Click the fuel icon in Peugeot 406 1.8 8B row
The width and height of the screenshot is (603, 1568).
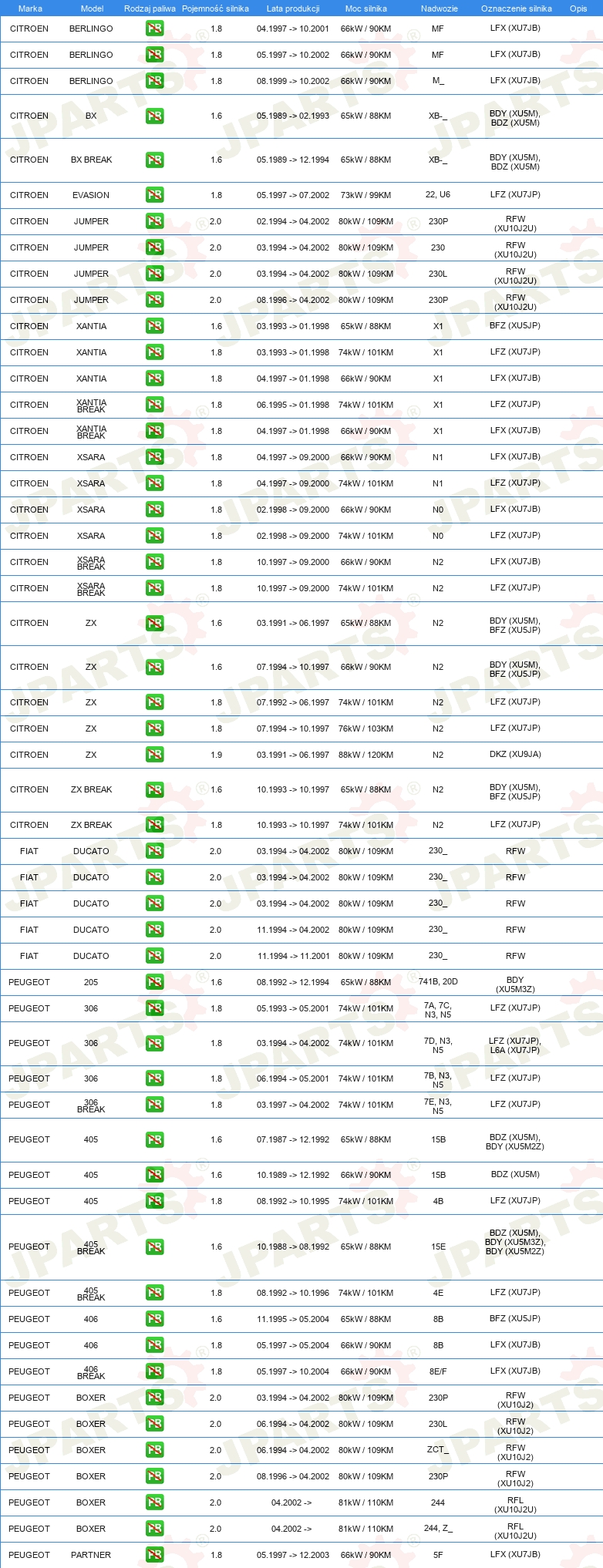[154, 1345]
